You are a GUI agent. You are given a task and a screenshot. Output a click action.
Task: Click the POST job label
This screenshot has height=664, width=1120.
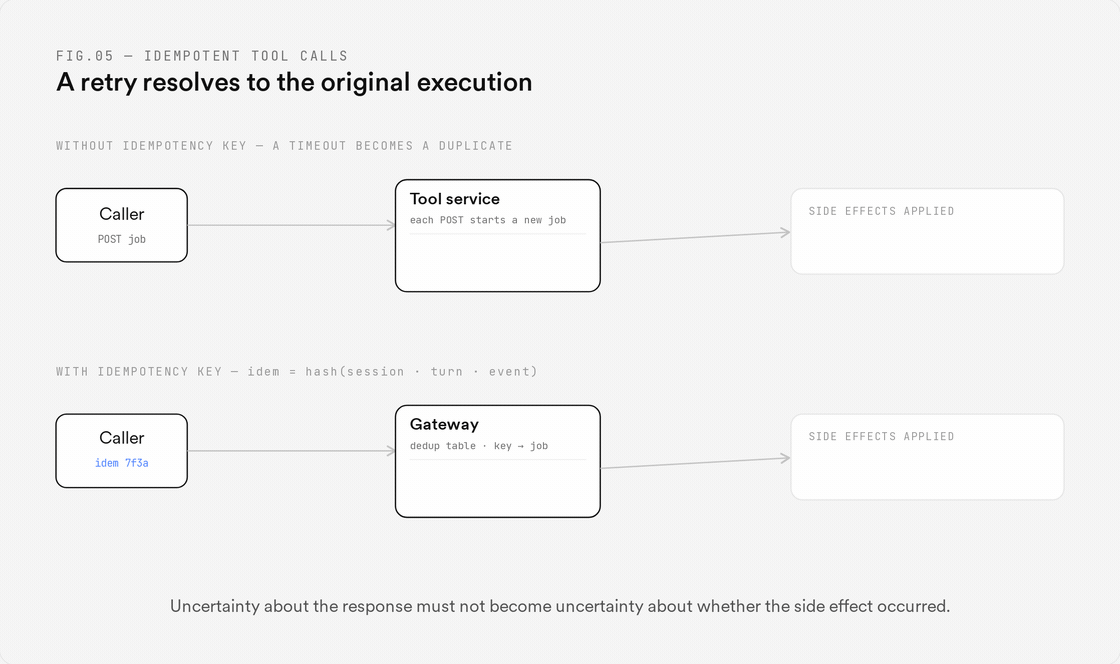click(x=121, y=239)
